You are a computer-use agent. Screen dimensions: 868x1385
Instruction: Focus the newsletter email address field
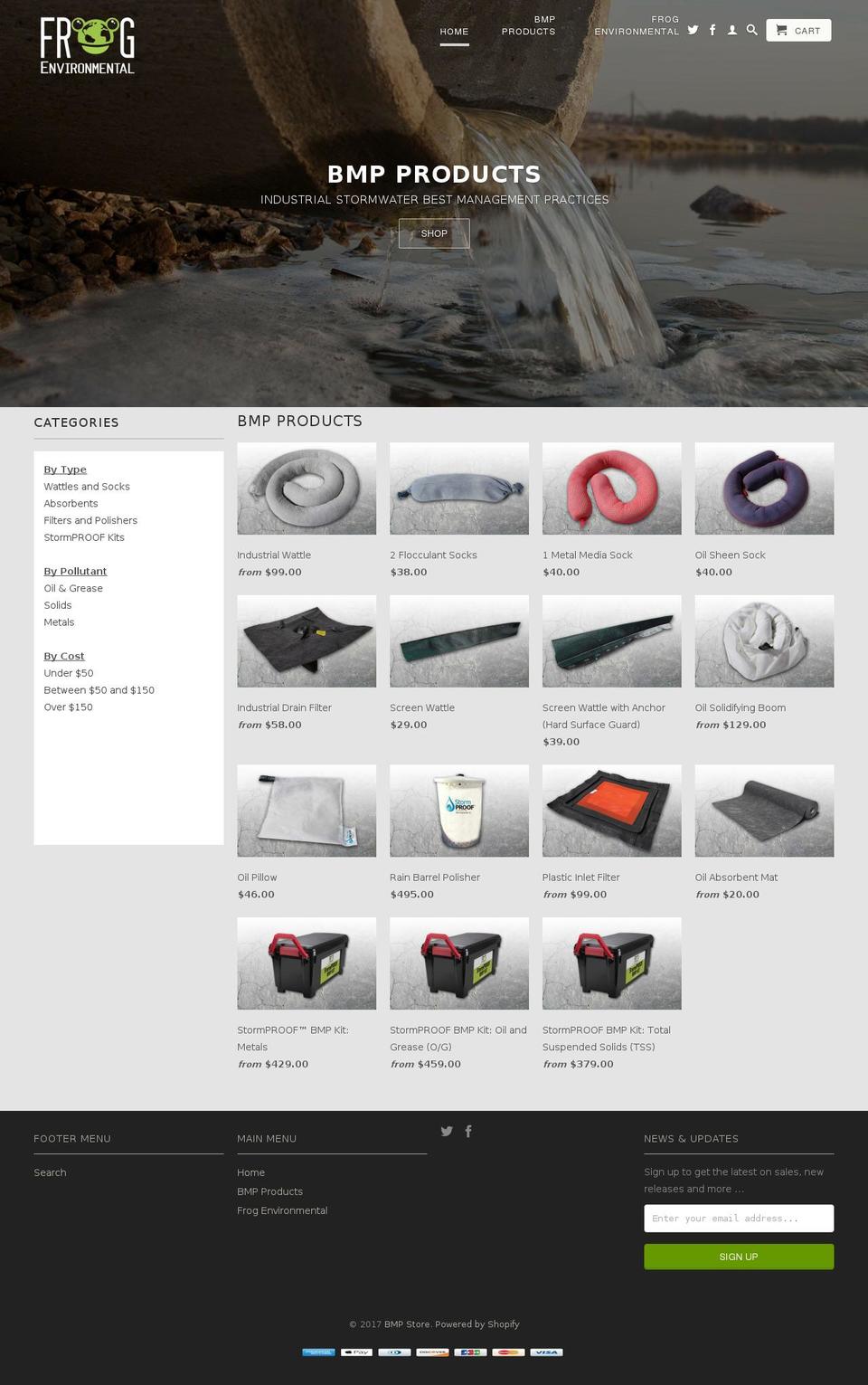(739, 1219)
